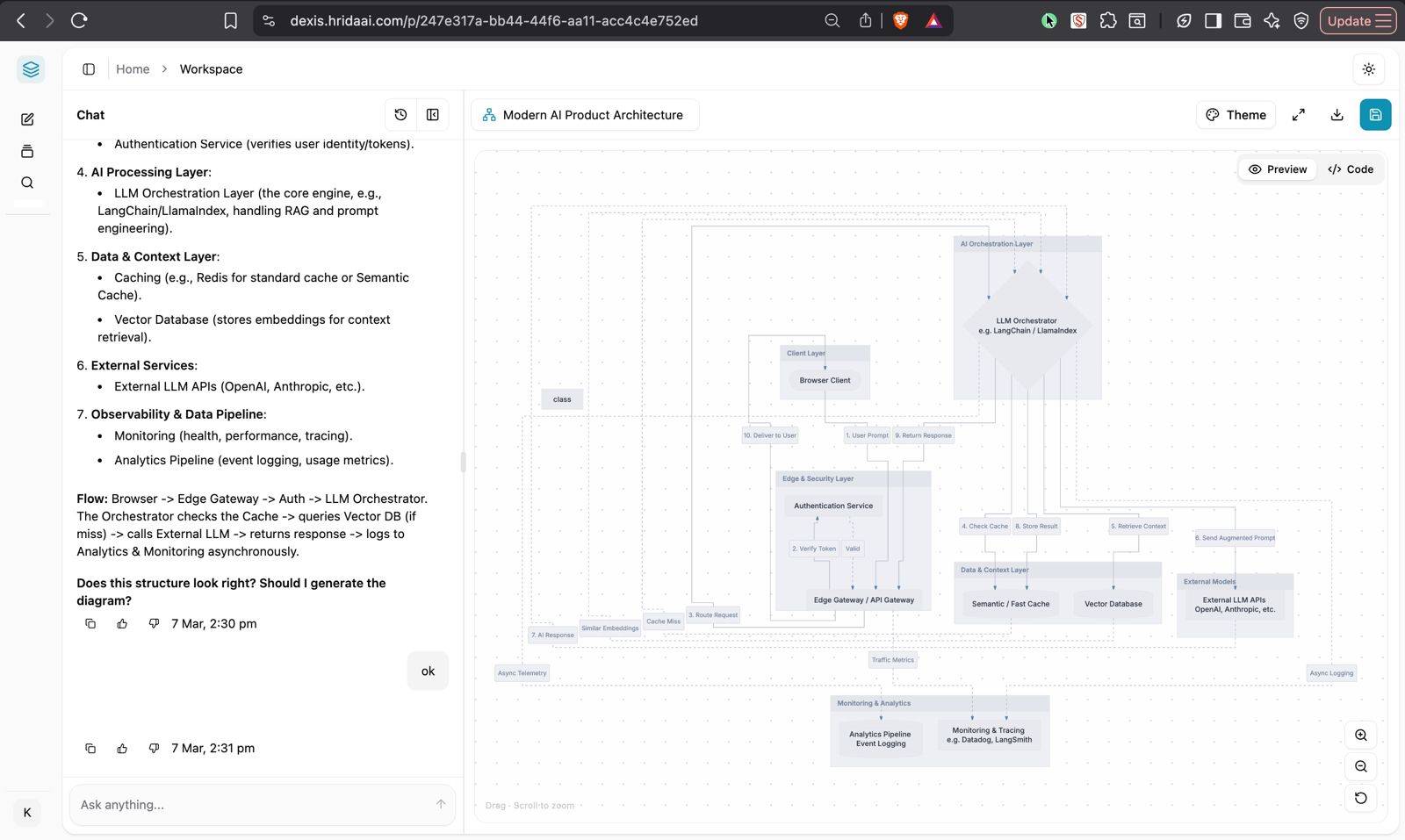Open the search icon in left sidebar

click(27, 183)
